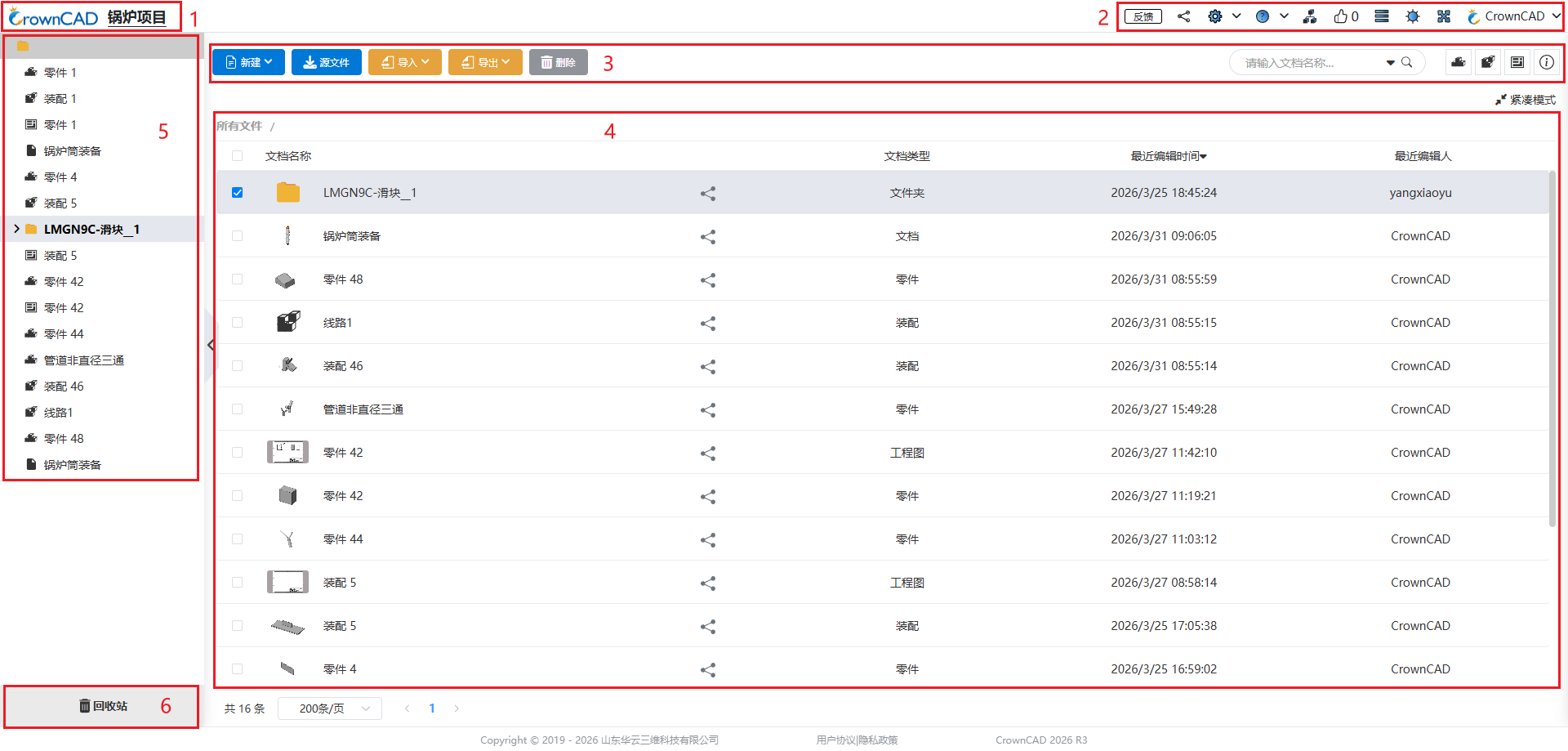Filter by assembly documents icon

[x=1488, y=62]
